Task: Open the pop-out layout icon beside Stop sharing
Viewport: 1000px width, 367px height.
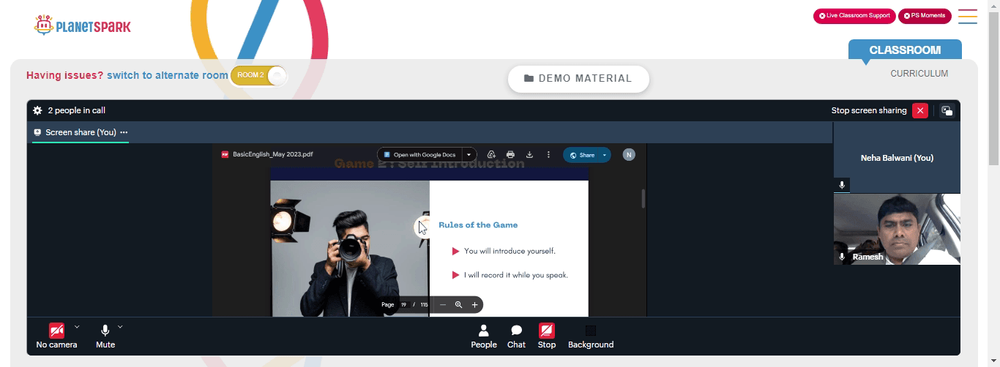Action: (947, 110)
